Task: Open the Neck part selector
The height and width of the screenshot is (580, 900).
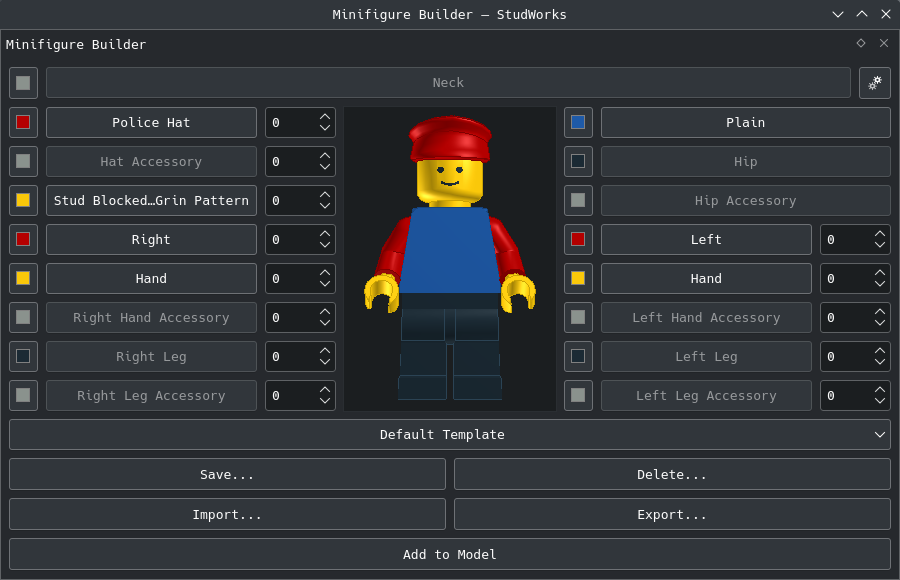Action: click(448, 83)
